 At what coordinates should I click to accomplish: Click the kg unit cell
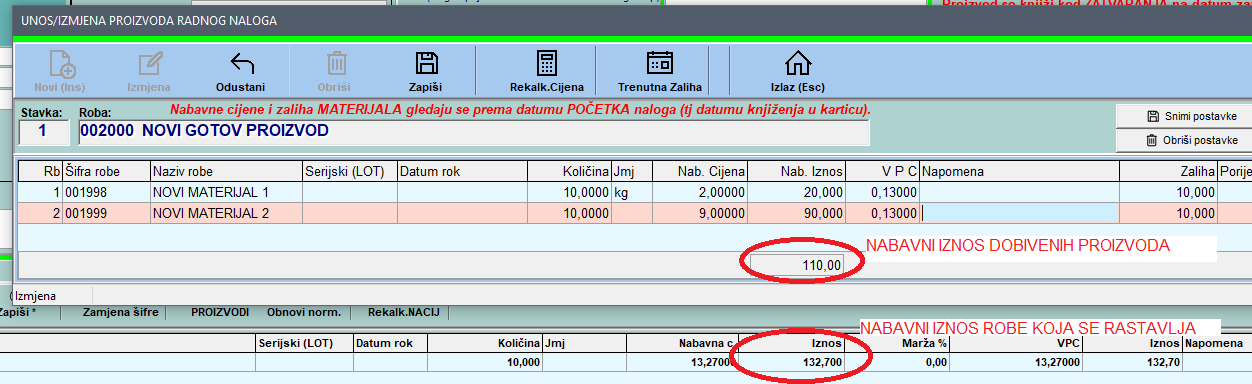[x=632, y=192]
